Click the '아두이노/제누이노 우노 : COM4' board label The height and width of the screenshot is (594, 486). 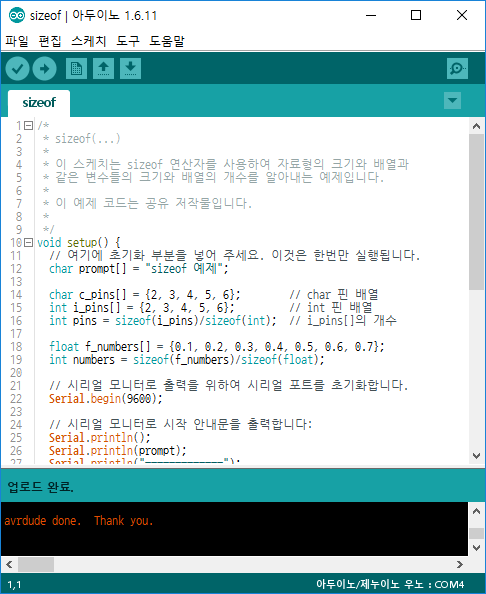click(390, 584)
